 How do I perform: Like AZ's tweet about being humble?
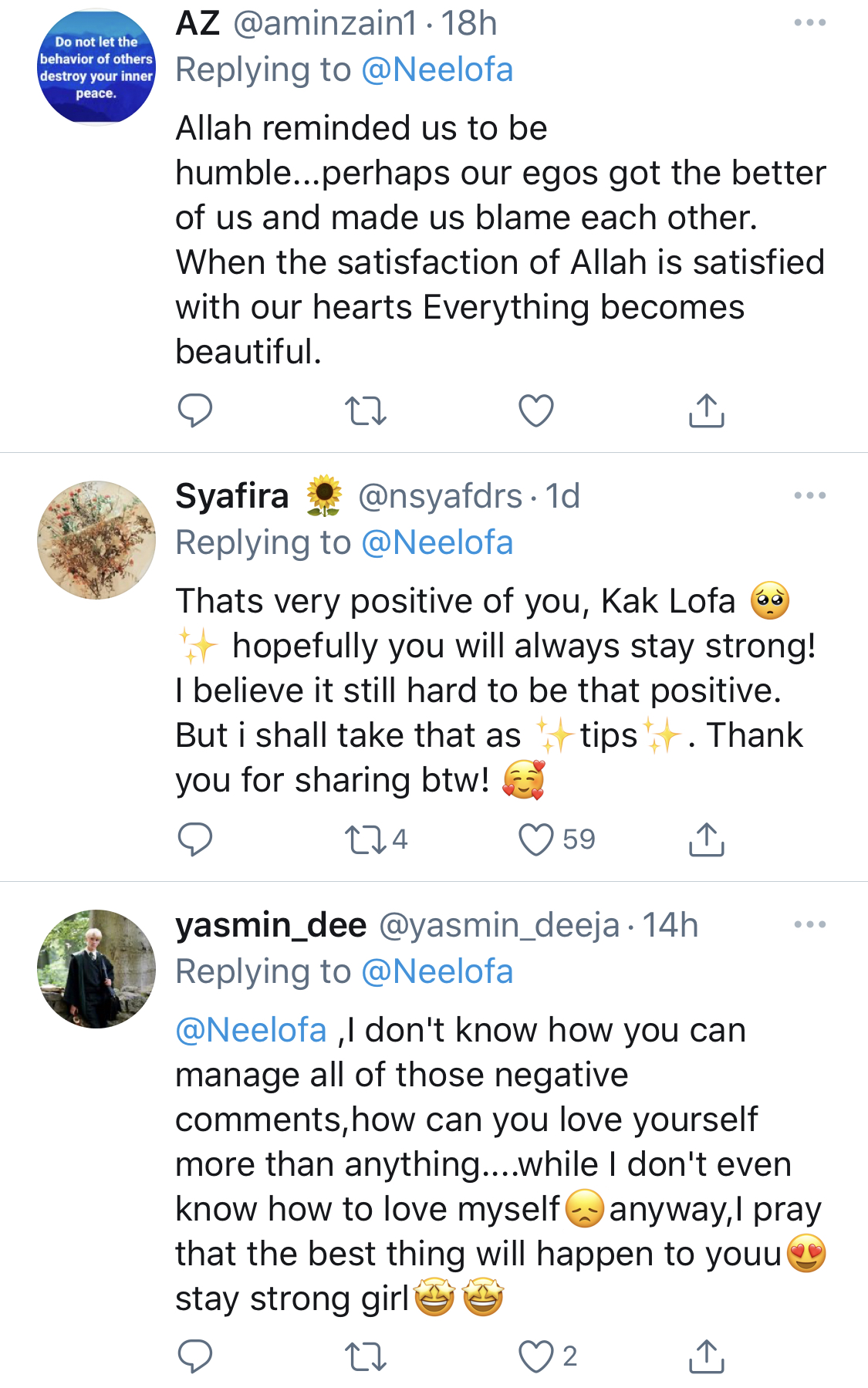point(535,410)
